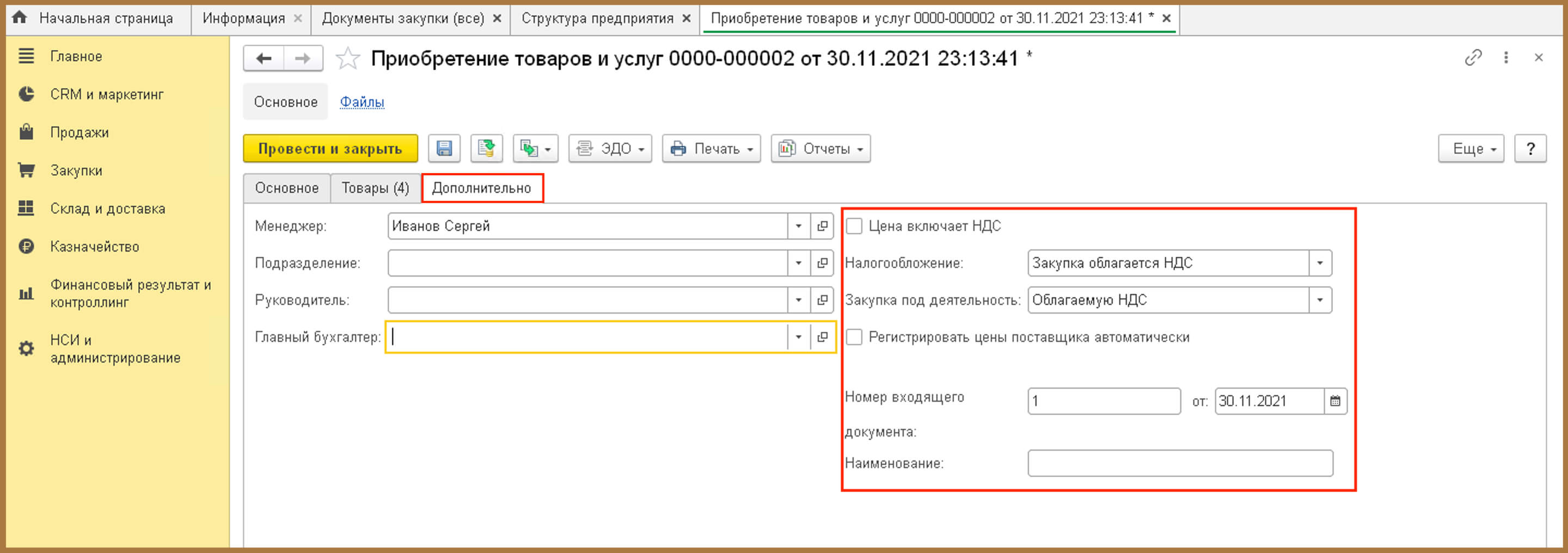Click Провести и закрыть button

point(330,149)
